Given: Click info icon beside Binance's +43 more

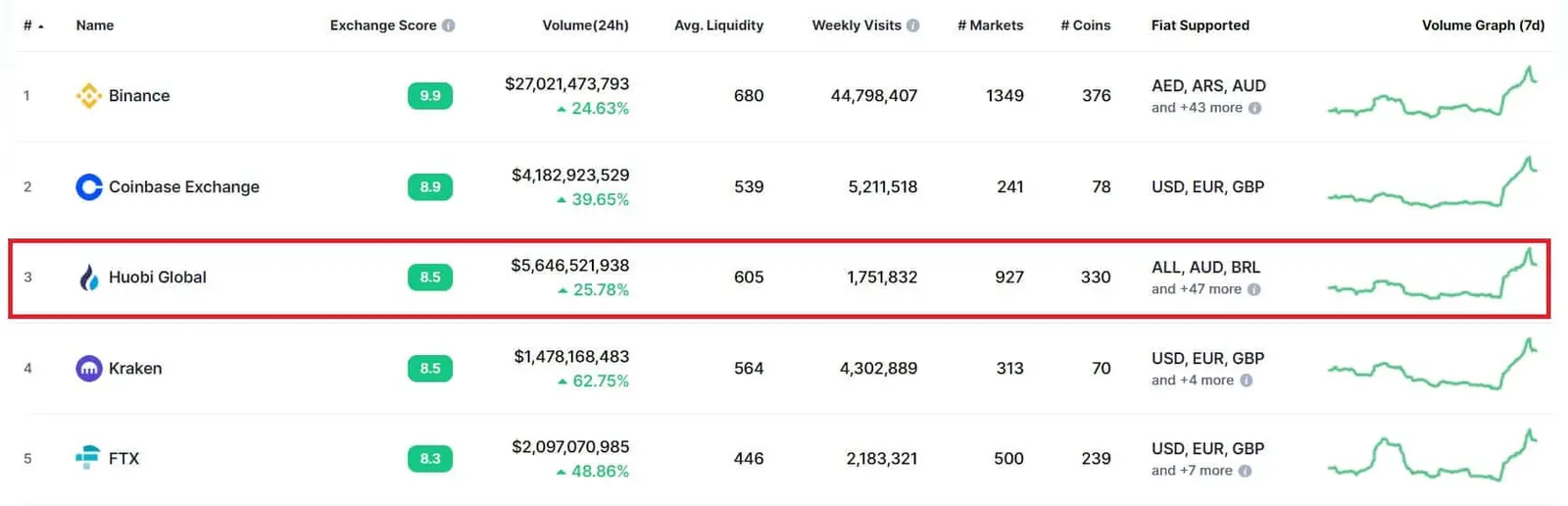Looking at the screenshot, I should [1255, 108].
